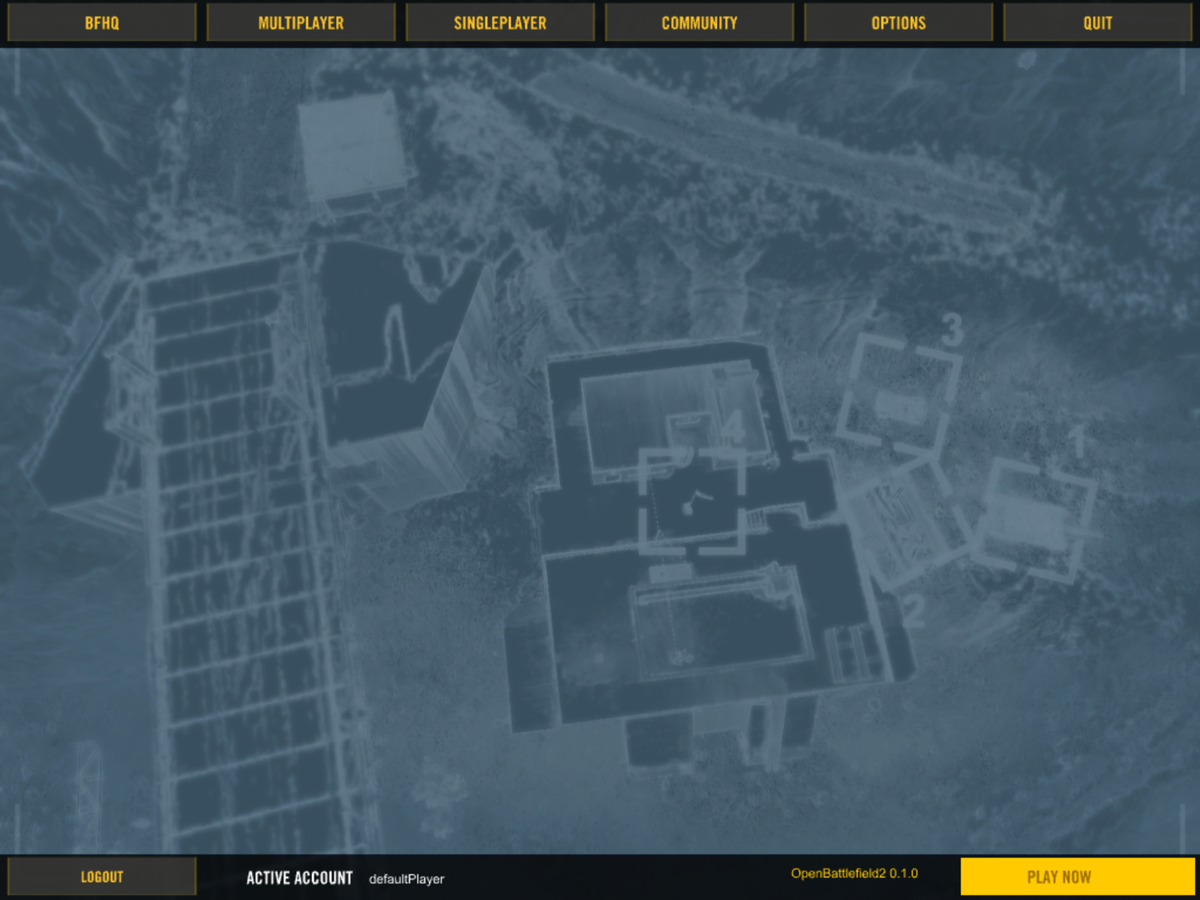Open the BFHQ menu
This screenshot has height=900, width=1200.
(x=102, y=22)
